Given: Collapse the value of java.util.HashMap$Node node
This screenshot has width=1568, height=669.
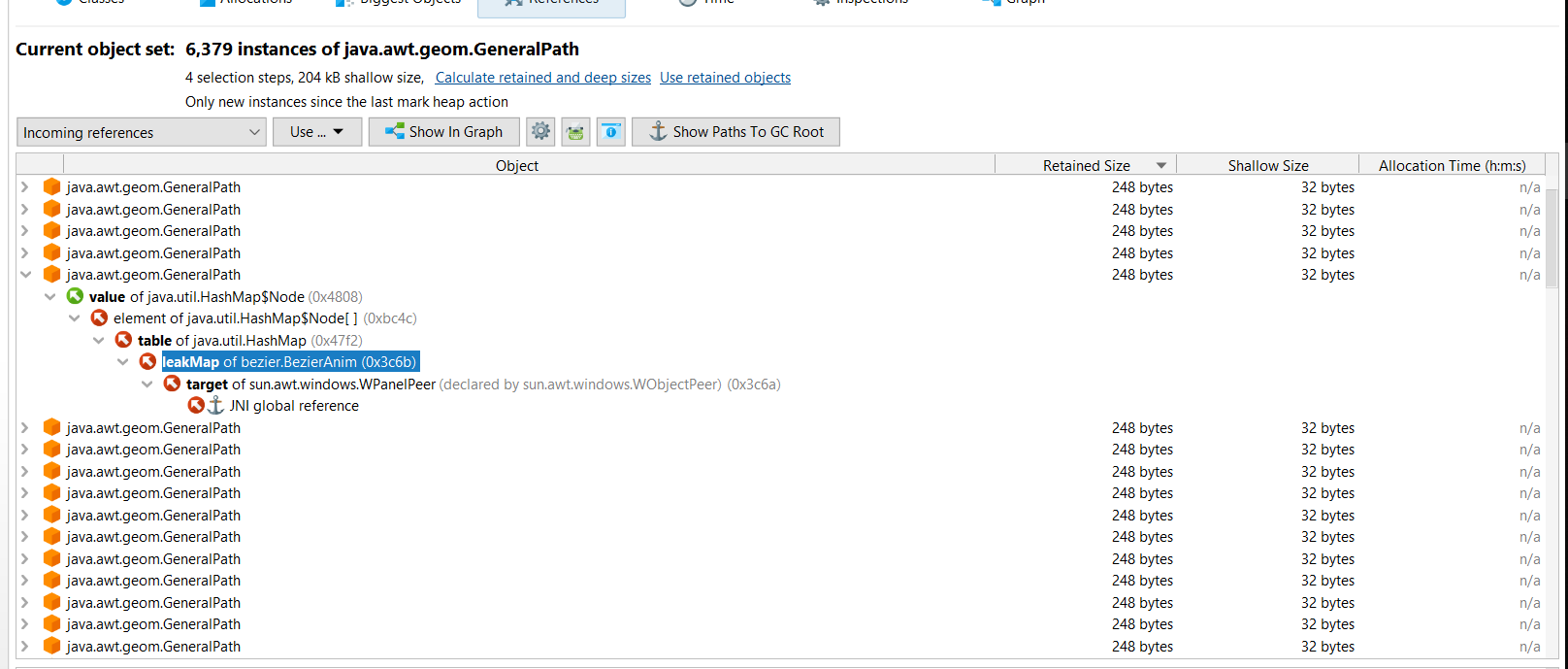Looking at the screenshot, I should (49, 296).
